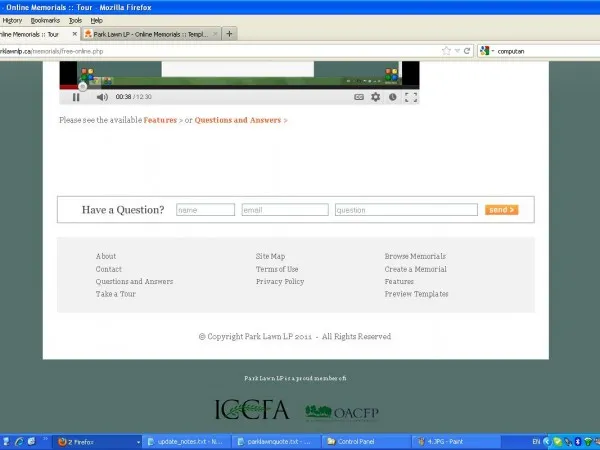Open new browser tab with plus
This screenshot has width=600, height=450.
click(230, 33)
